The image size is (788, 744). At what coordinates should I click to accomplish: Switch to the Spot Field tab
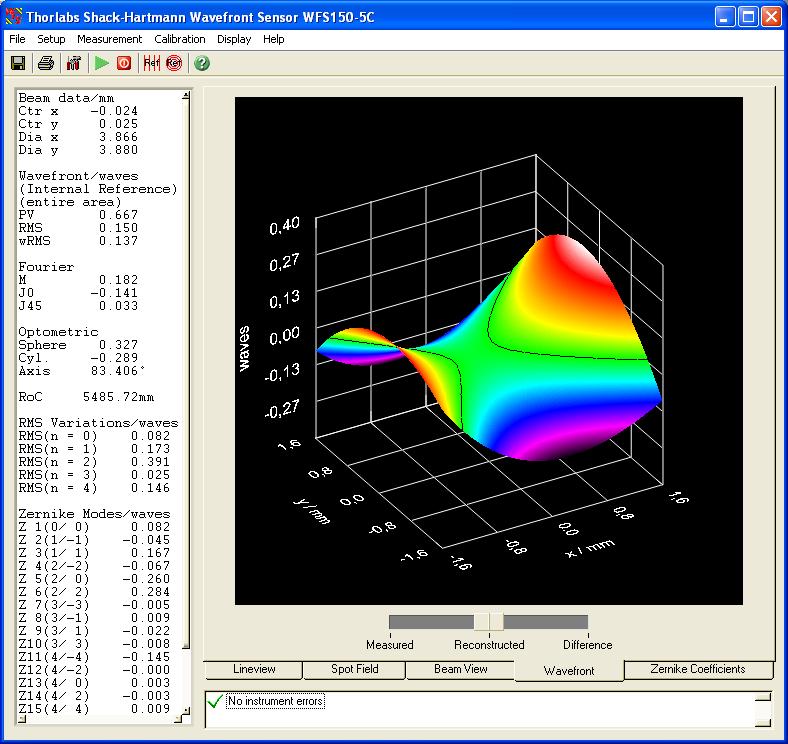click(x=354, y=670)
